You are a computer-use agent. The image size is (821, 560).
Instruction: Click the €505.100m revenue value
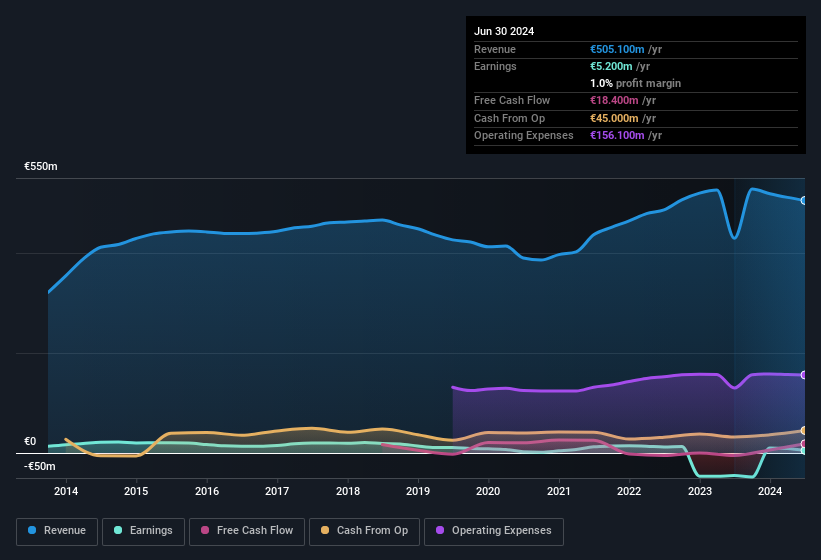coord(617,49)
